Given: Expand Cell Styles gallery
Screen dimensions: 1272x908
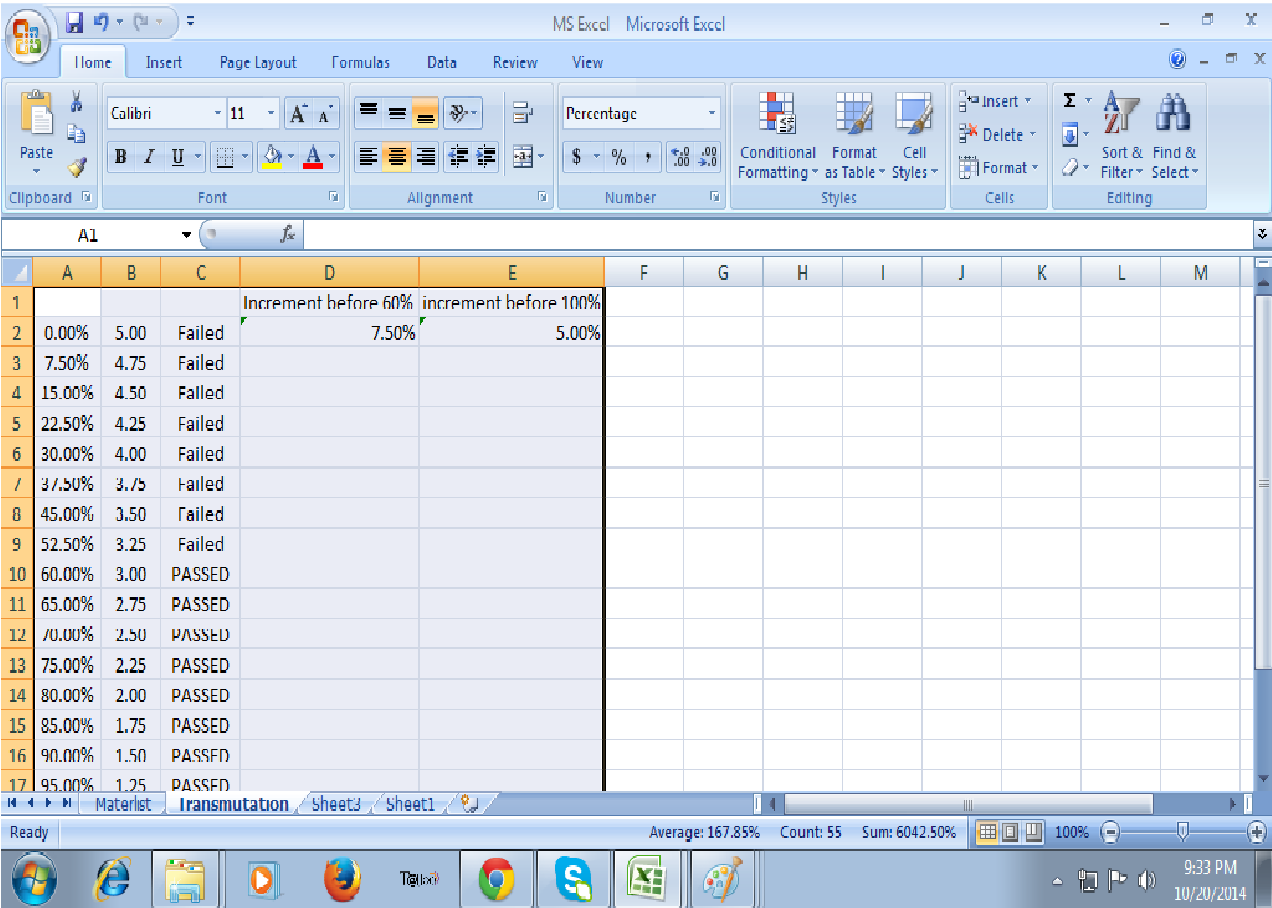Looking at the screenshot, I should coord(914,135).
